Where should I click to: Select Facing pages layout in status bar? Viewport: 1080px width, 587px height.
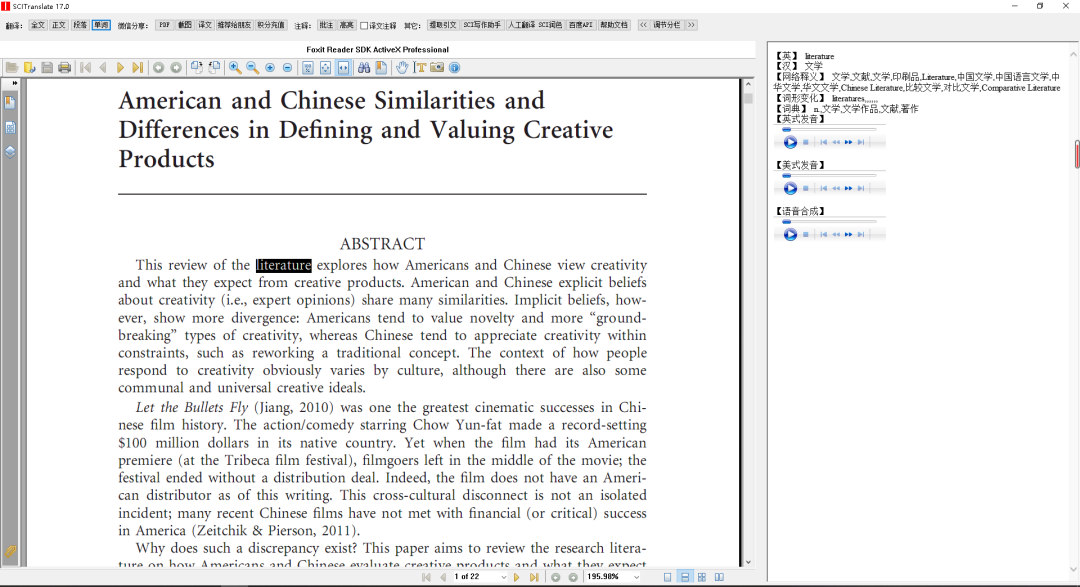pyautogui.click(x=719, y=577)
